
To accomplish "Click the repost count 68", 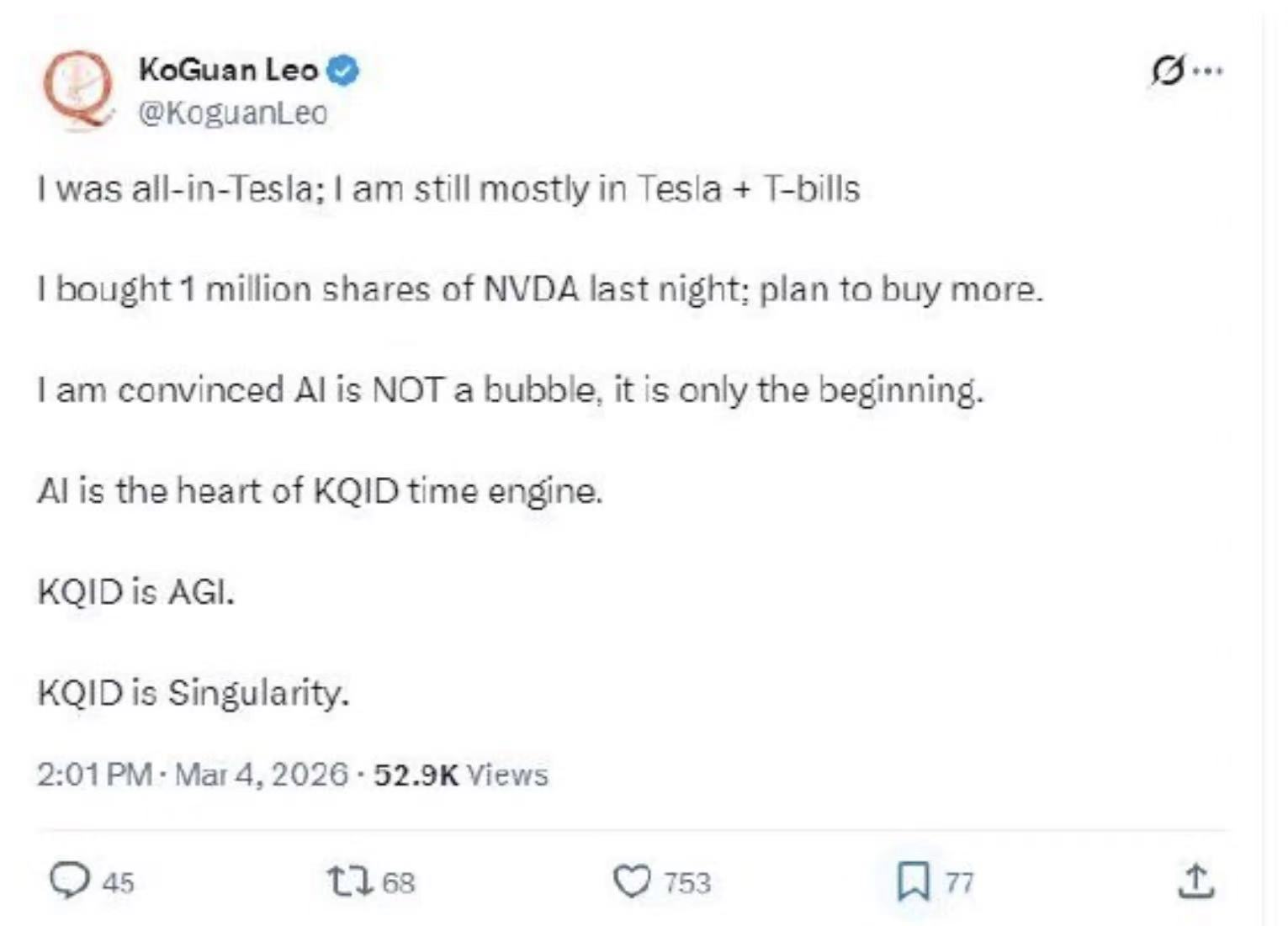I will (399, 882).
